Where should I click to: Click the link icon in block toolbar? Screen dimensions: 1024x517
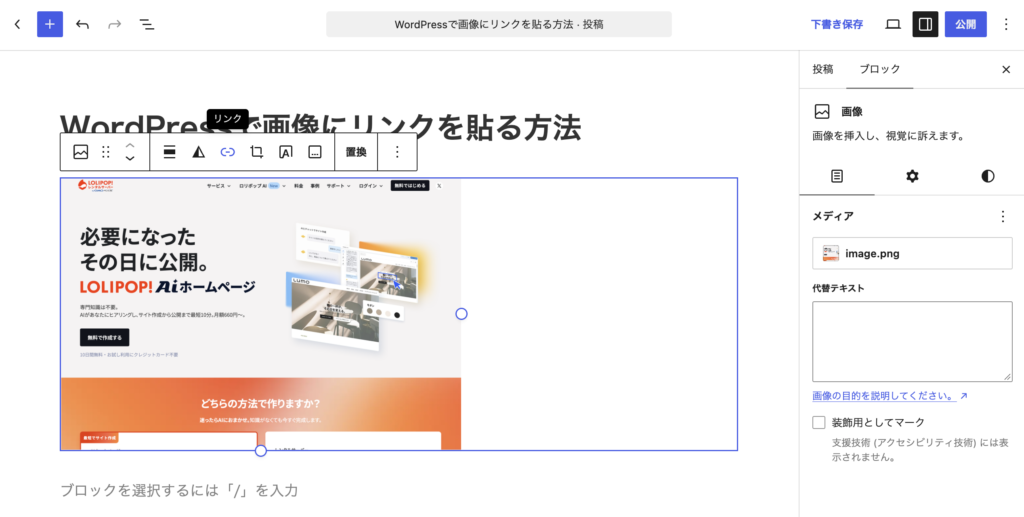227,152
